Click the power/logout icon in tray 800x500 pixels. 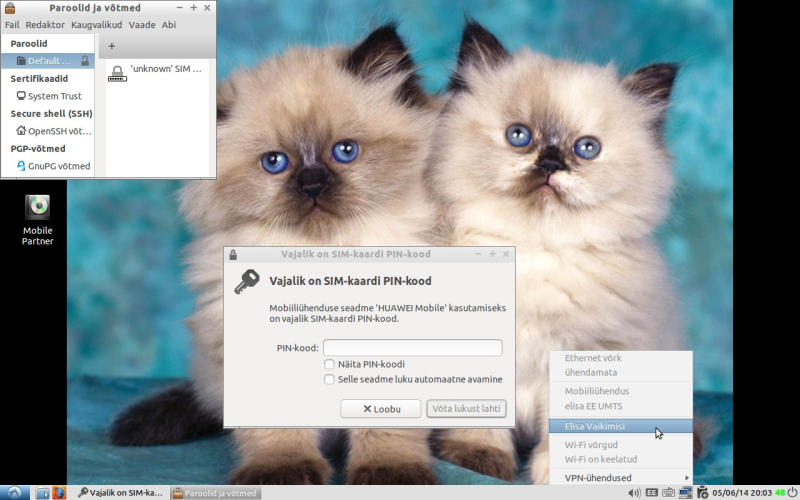pyautogui.click(x=792, y=492)
